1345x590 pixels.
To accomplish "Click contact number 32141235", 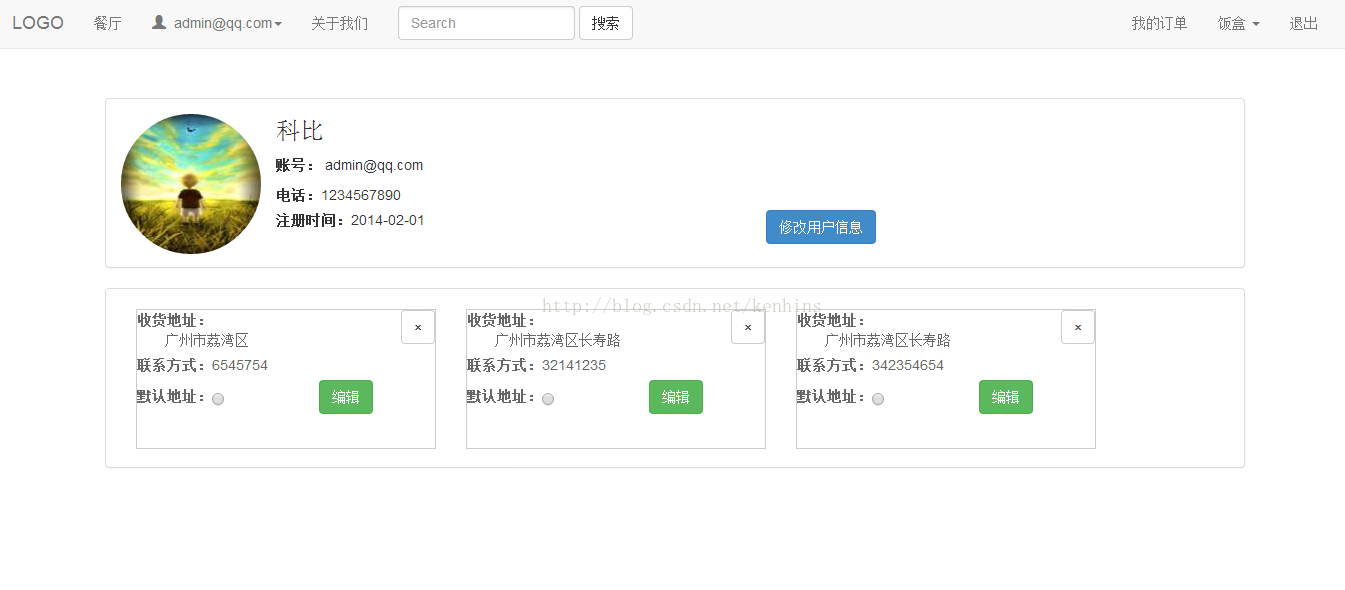I will tap(574, 365).
